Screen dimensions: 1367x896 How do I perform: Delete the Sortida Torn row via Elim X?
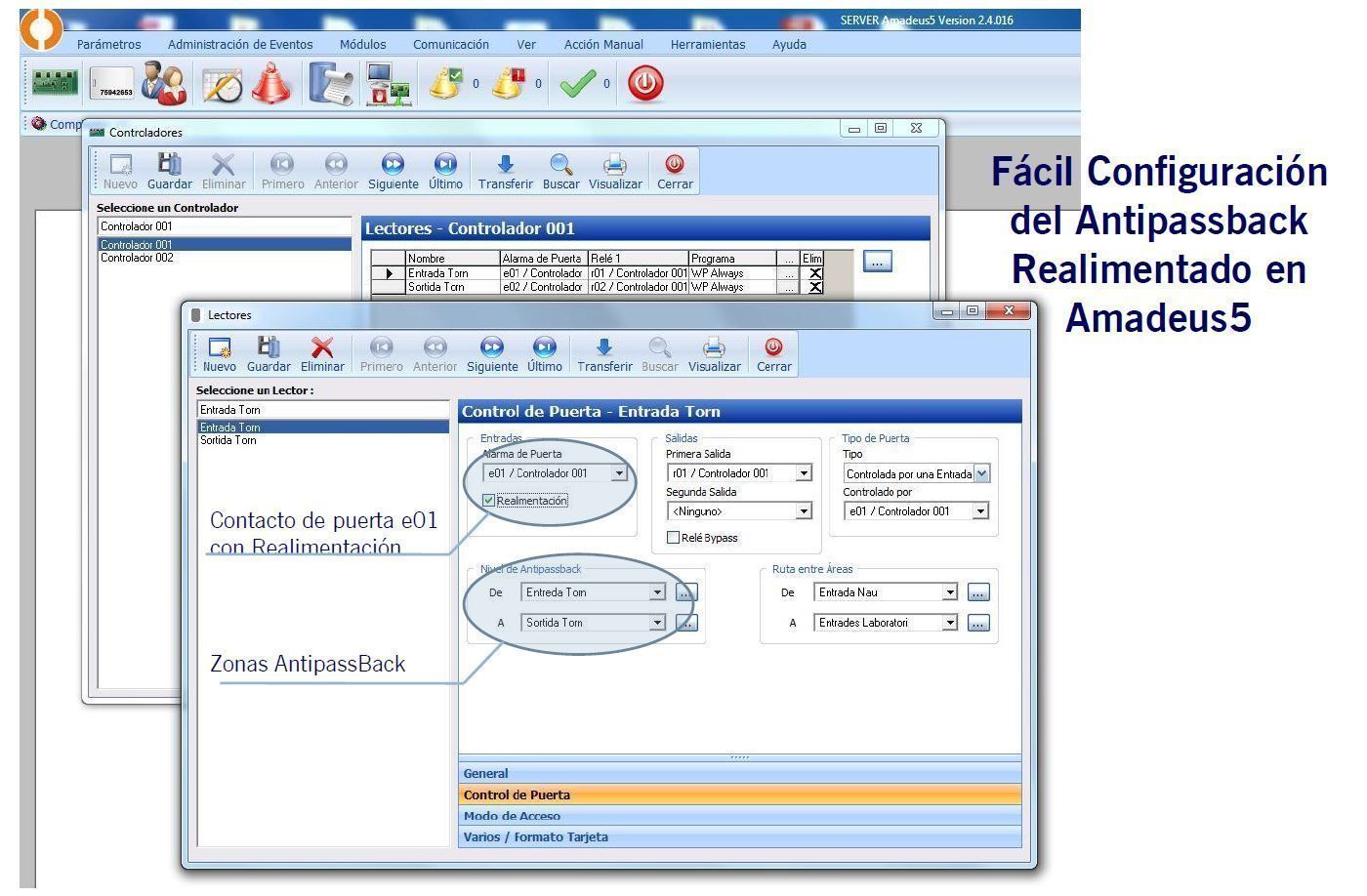815,287
